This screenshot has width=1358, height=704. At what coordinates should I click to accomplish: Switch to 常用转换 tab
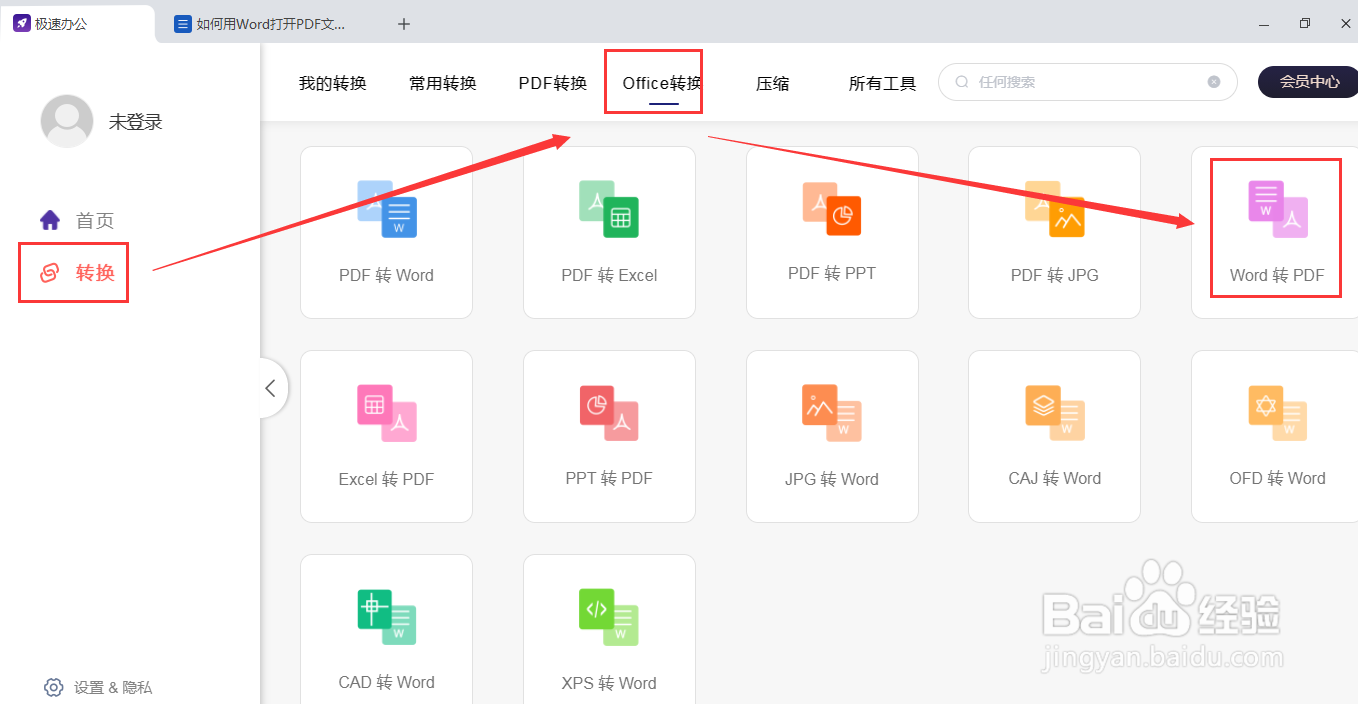(443, 83)
